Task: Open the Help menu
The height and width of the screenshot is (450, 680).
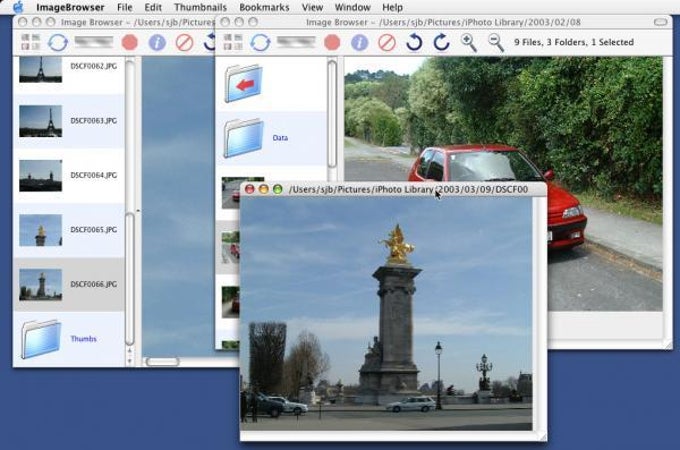Action: [392, 7]
